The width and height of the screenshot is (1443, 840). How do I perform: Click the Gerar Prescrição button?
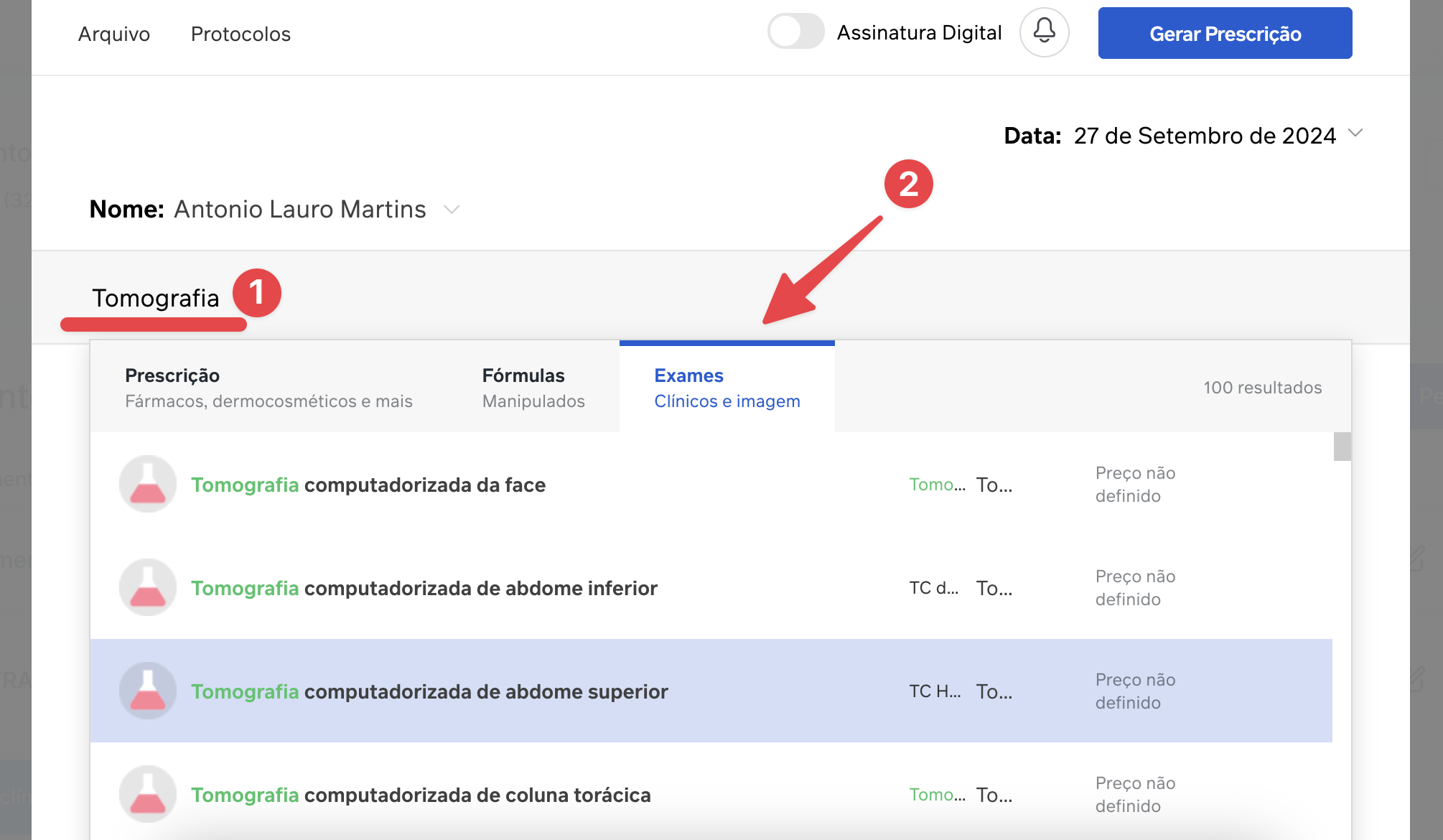point(1225,34)
